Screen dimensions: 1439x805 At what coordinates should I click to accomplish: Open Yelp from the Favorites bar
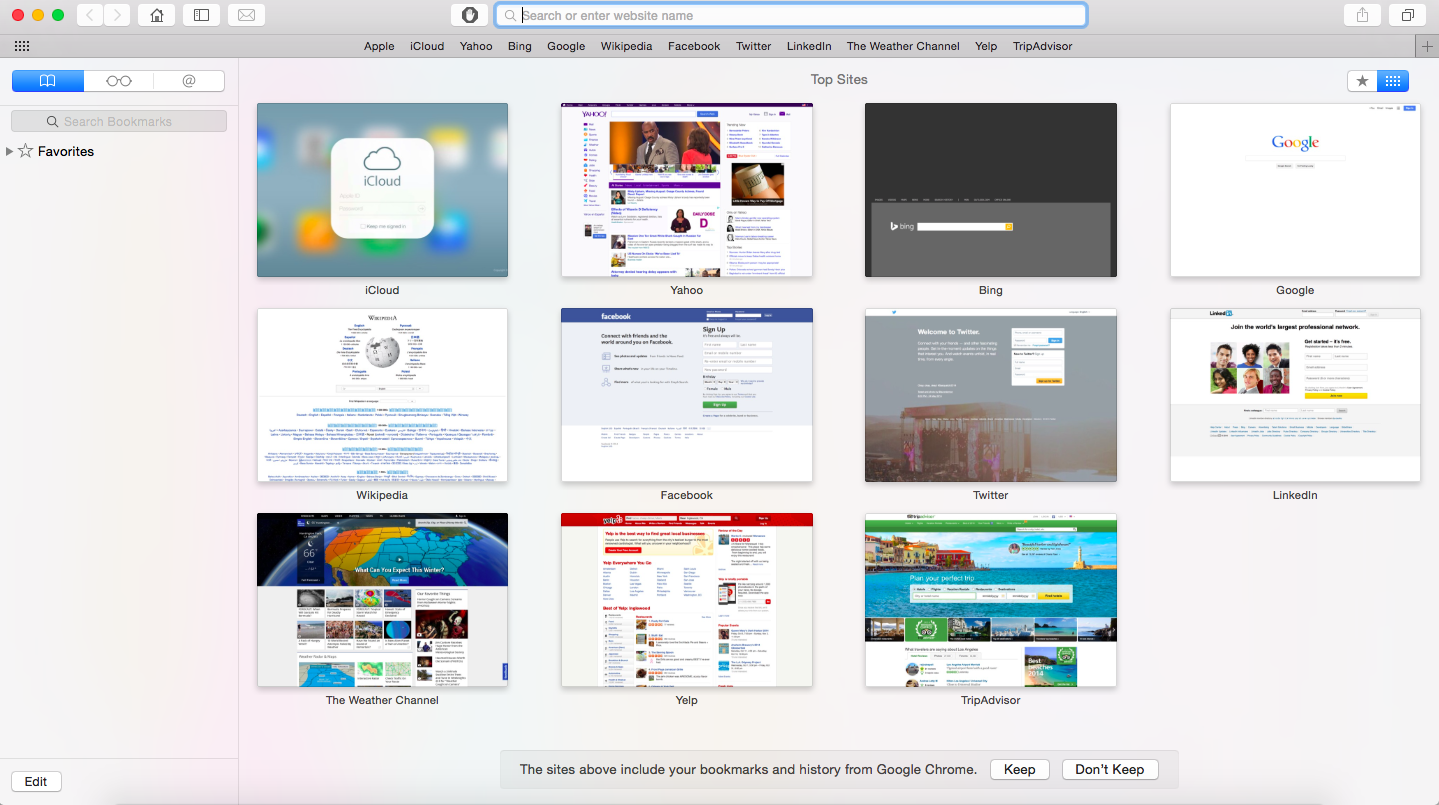pyautogui.click(x=986, y=46)
